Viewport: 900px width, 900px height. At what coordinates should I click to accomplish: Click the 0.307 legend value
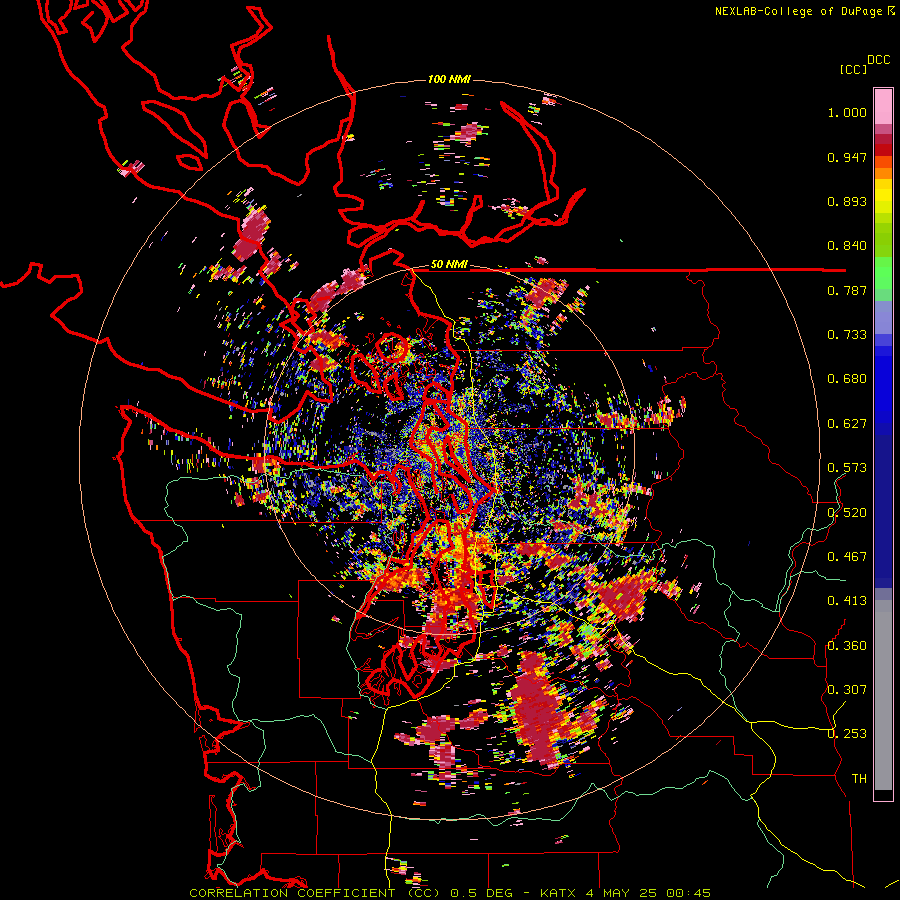pyautogui.click(x=847, y=690)
